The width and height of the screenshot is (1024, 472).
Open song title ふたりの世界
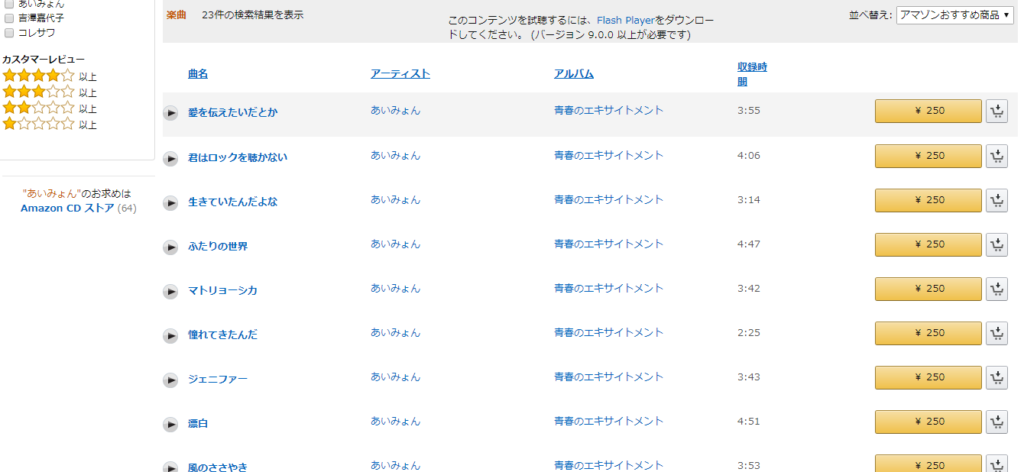click(218, 246)
